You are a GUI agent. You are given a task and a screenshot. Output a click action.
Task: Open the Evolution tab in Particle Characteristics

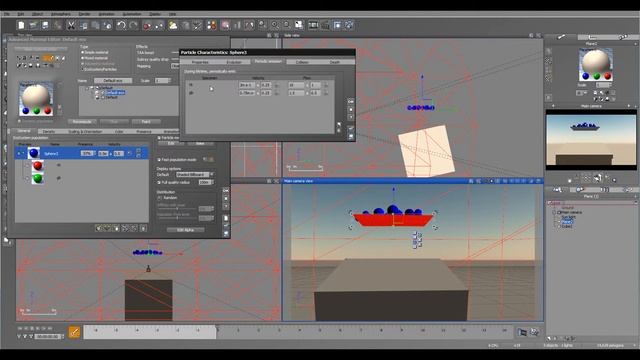234,62
